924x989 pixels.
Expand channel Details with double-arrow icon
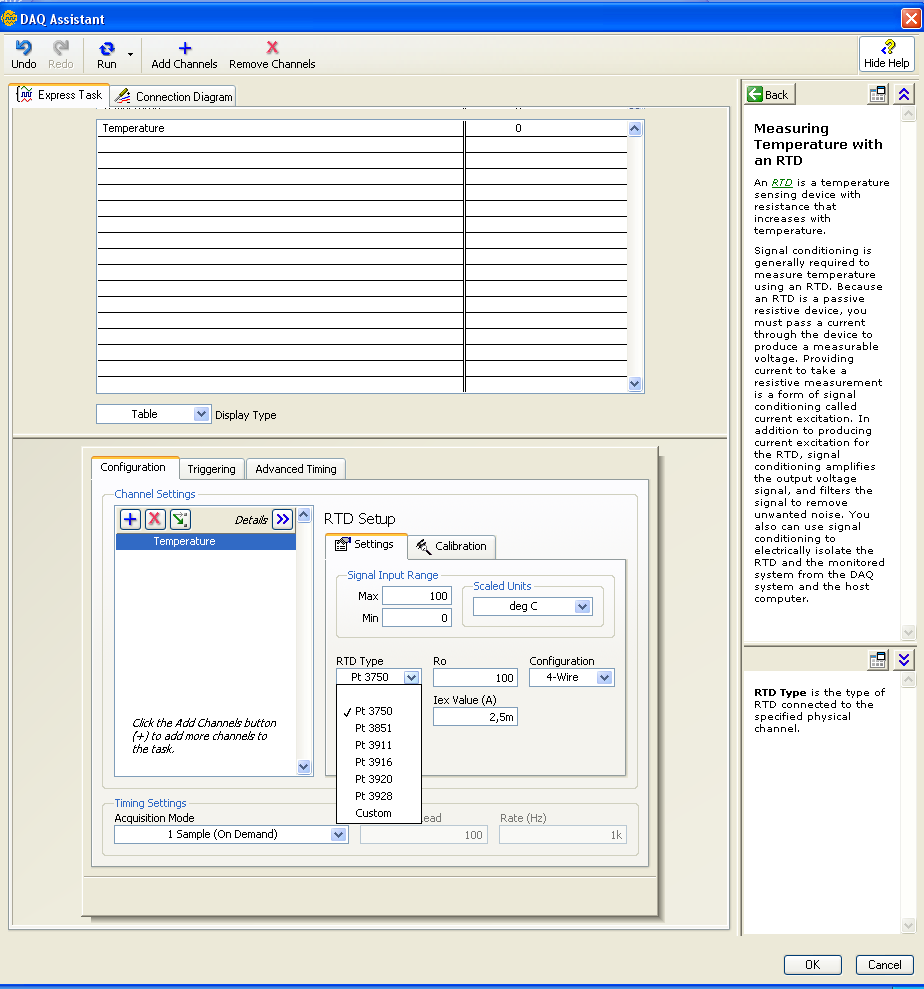click(282, 519)
